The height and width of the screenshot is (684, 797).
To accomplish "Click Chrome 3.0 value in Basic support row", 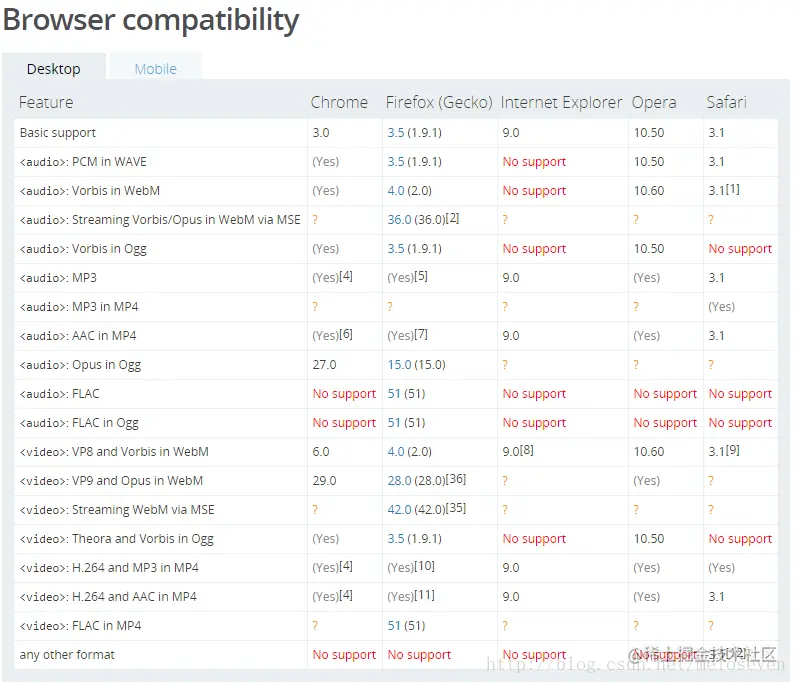I will (321, 133).
